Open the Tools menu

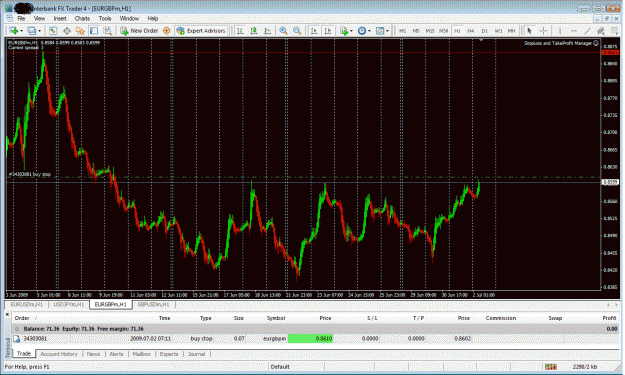click(x=105, y=18)
